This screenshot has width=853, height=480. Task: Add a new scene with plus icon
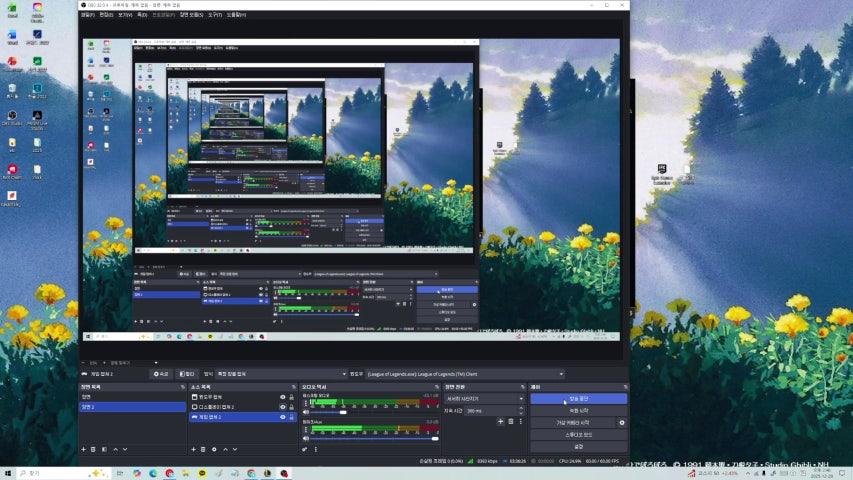83,449
